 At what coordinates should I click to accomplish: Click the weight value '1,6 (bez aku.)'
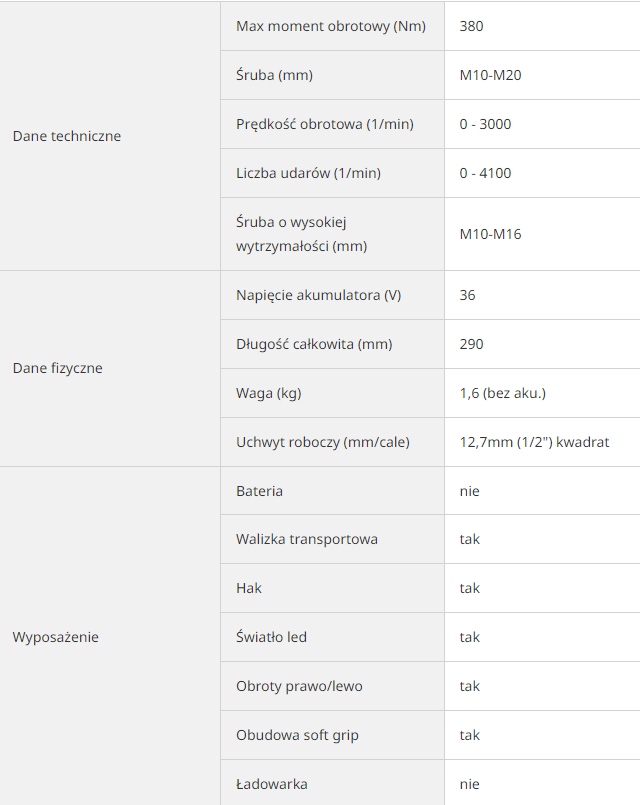point(503,393)
